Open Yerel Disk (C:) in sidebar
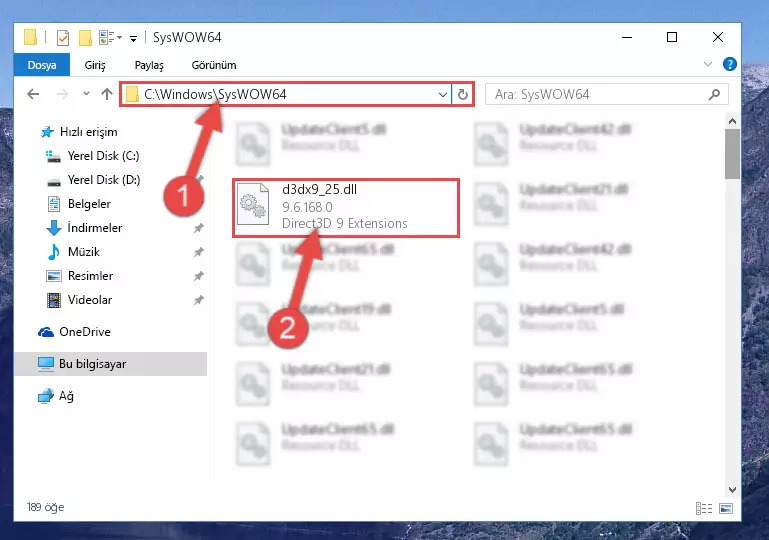Screen dimensions: 769x540 [103, 156]
